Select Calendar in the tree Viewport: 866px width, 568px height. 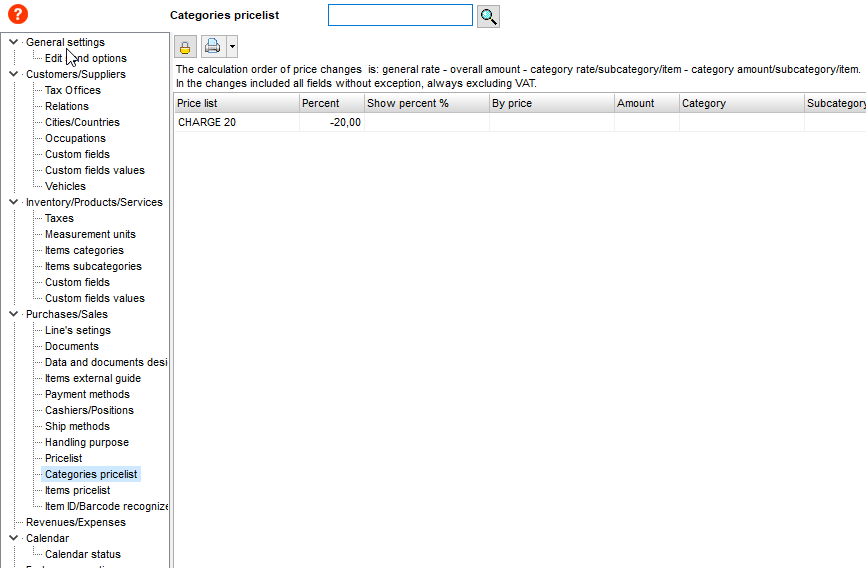point(47,538)
